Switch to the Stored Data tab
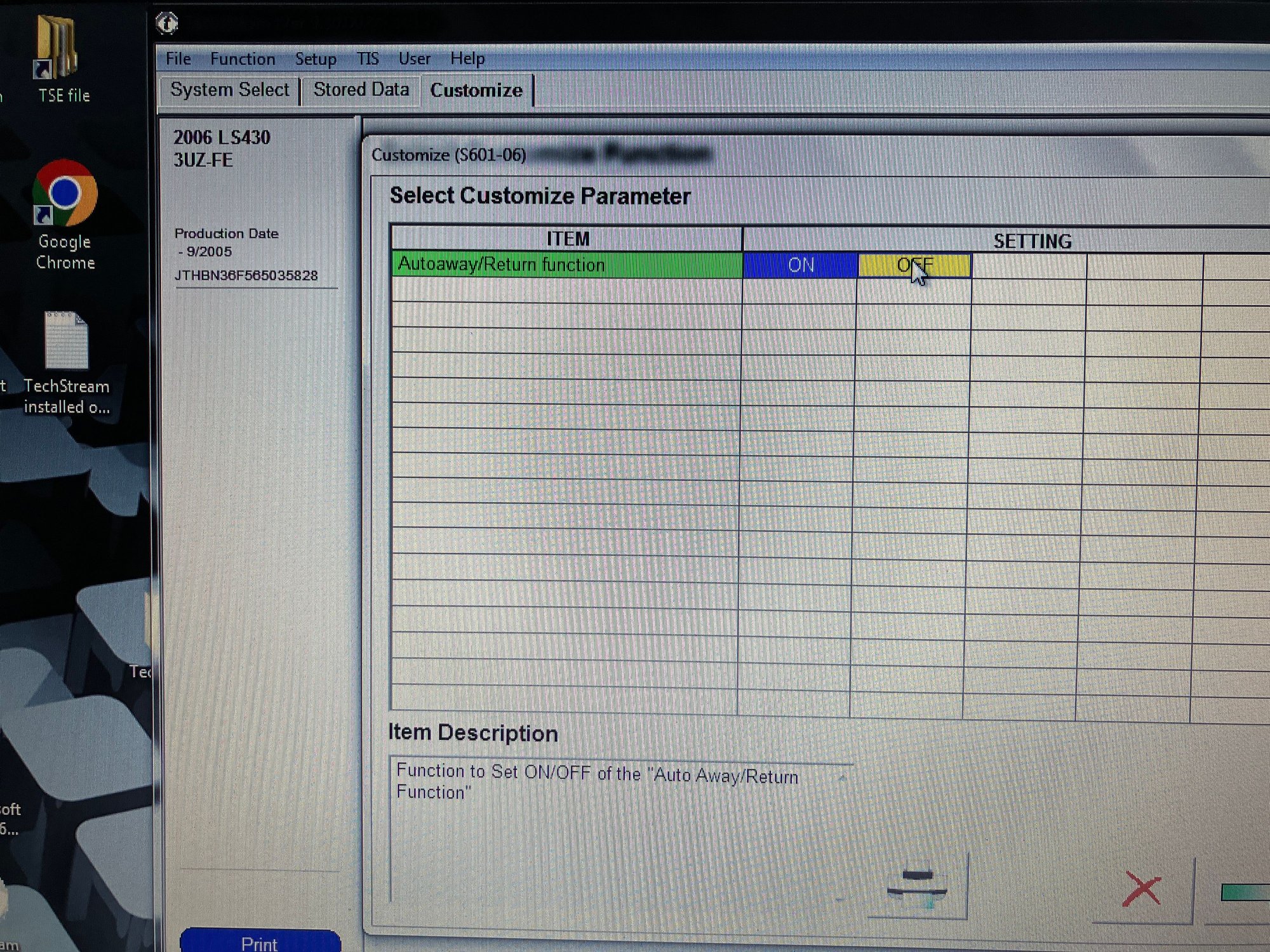This screenshot has width=1270, height=952. click(x=361, y=90)
